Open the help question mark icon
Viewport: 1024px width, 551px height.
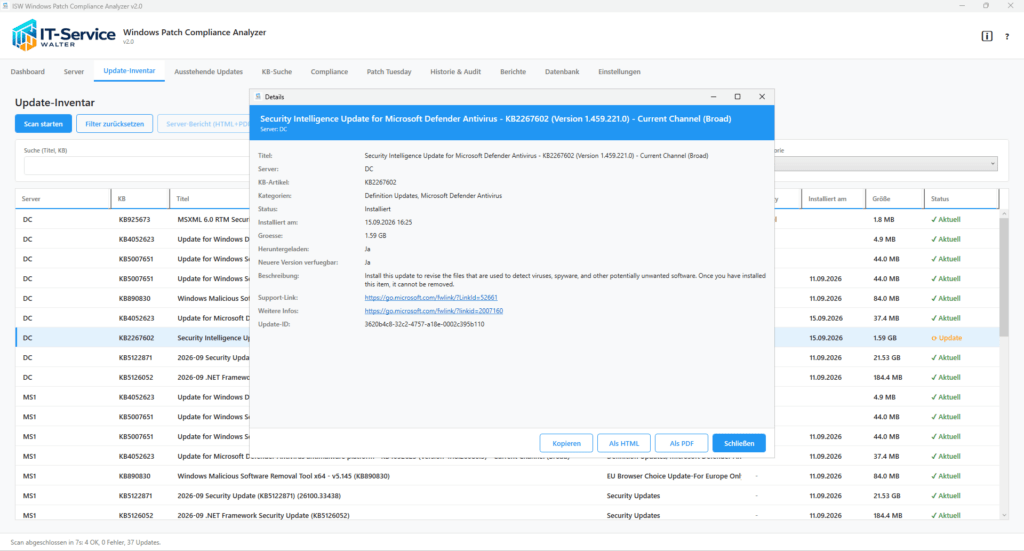coord(1006,37)
